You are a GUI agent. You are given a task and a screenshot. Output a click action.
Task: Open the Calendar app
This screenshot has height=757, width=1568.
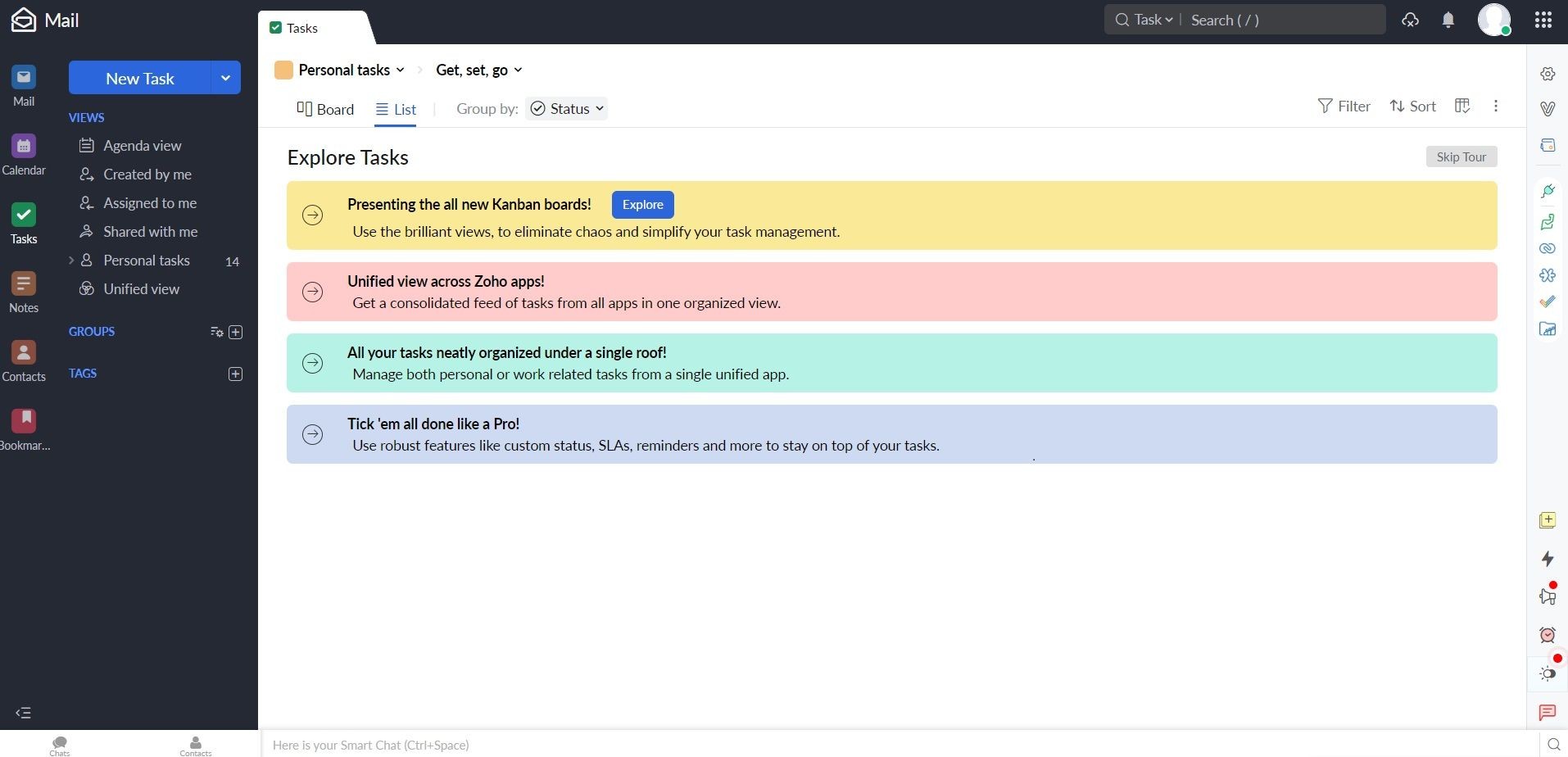24,155
